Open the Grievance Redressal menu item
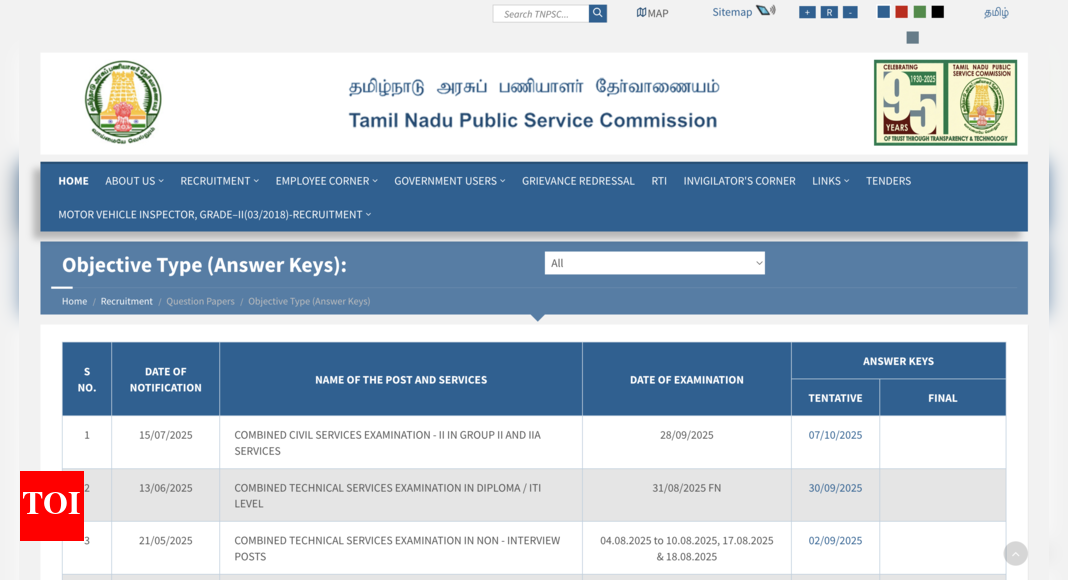Image resolution: width=1068 pixels, height=580 pixels. [x=578, y=181]
